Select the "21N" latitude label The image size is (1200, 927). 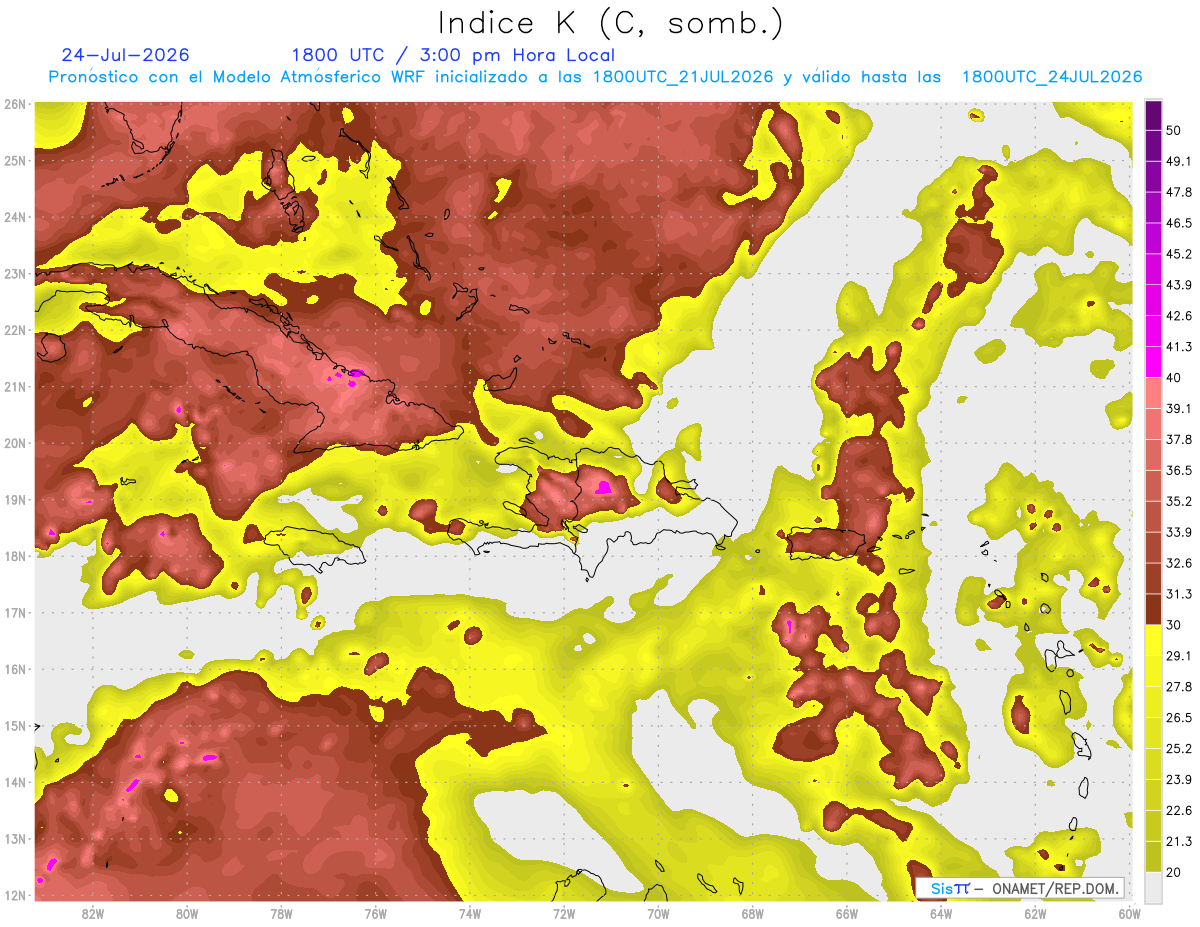14,387
